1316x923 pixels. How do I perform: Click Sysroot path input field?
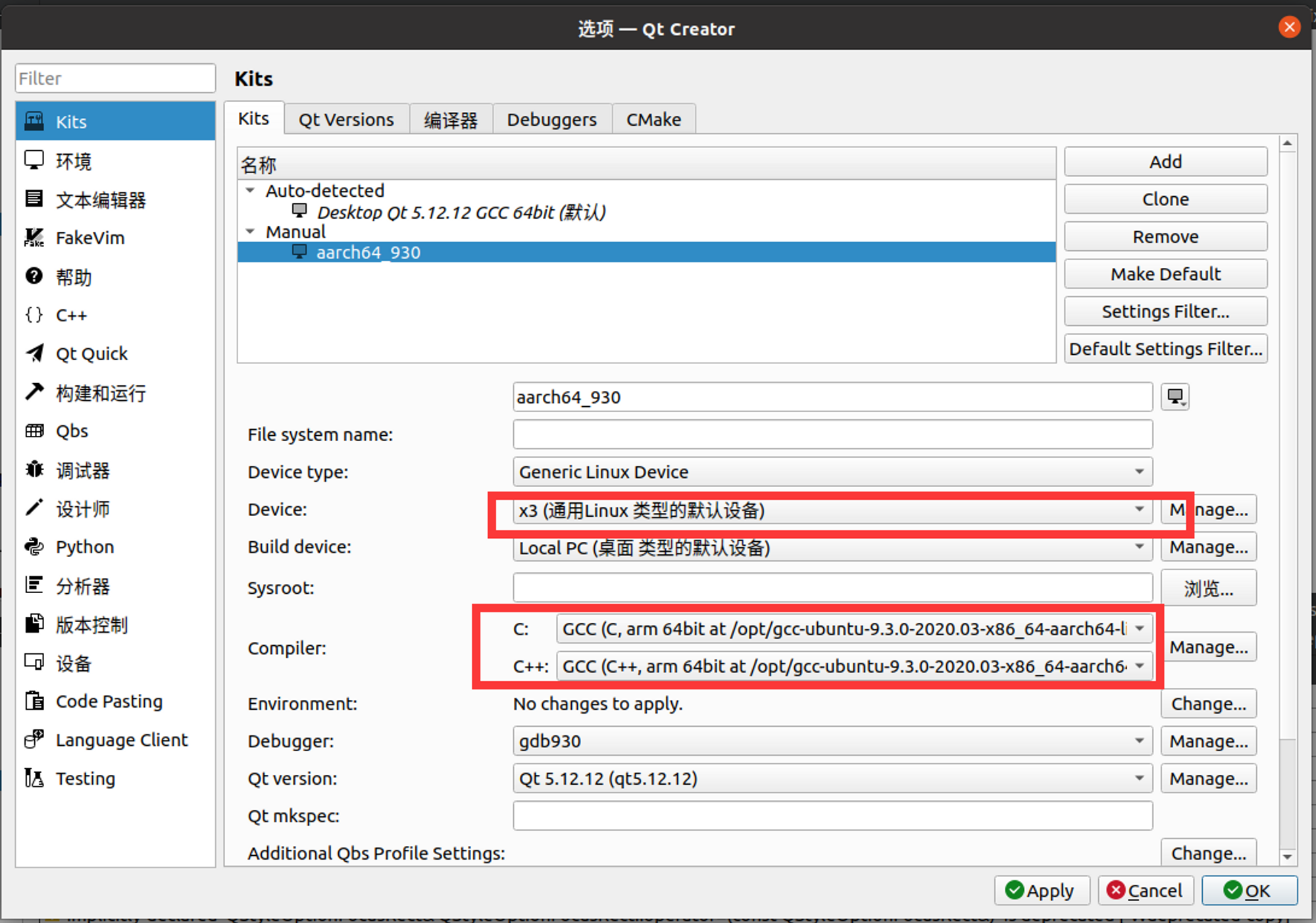[x=832, y=587]
